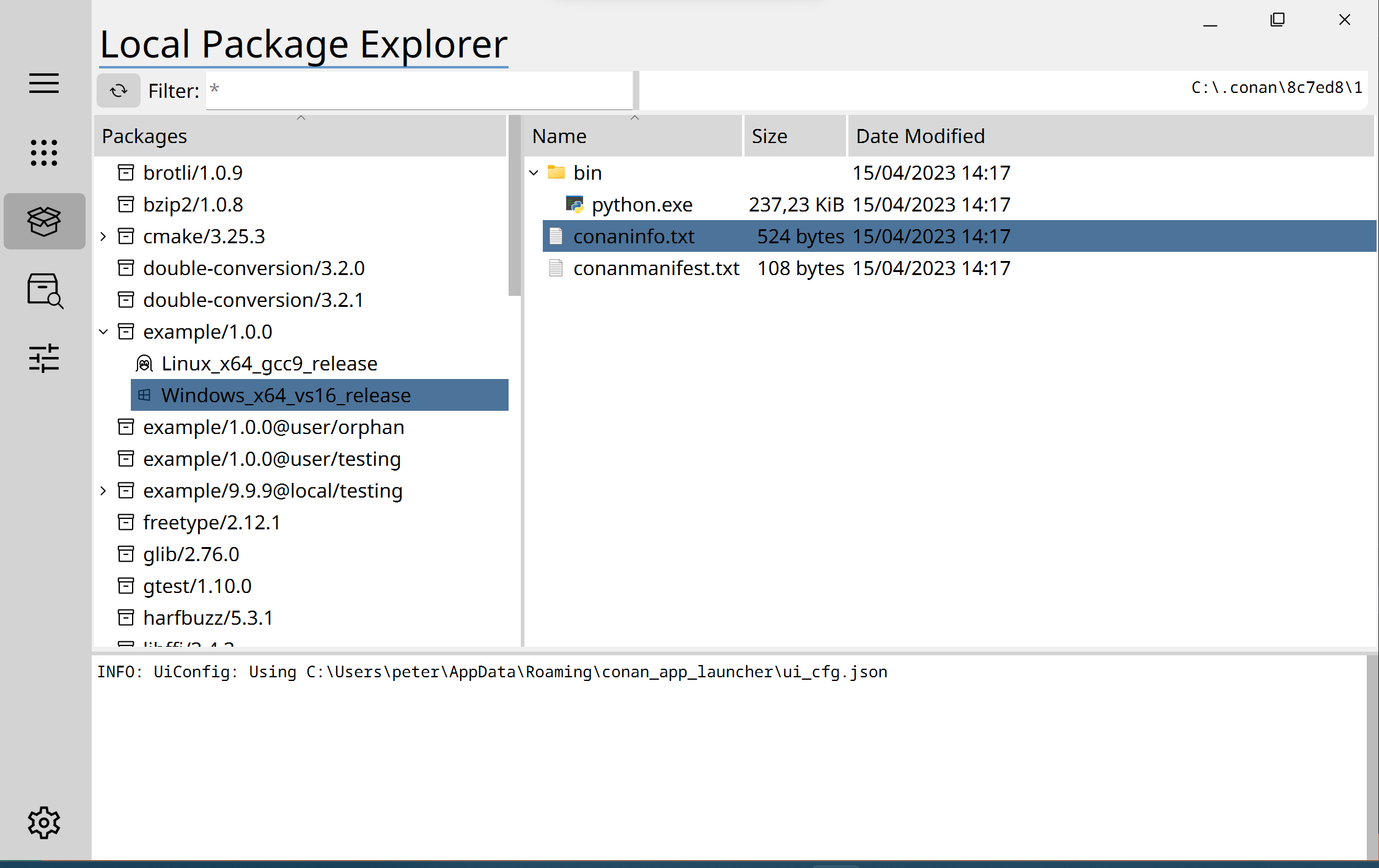
Task: Collapse the bin folder
Action: [534, 173]
